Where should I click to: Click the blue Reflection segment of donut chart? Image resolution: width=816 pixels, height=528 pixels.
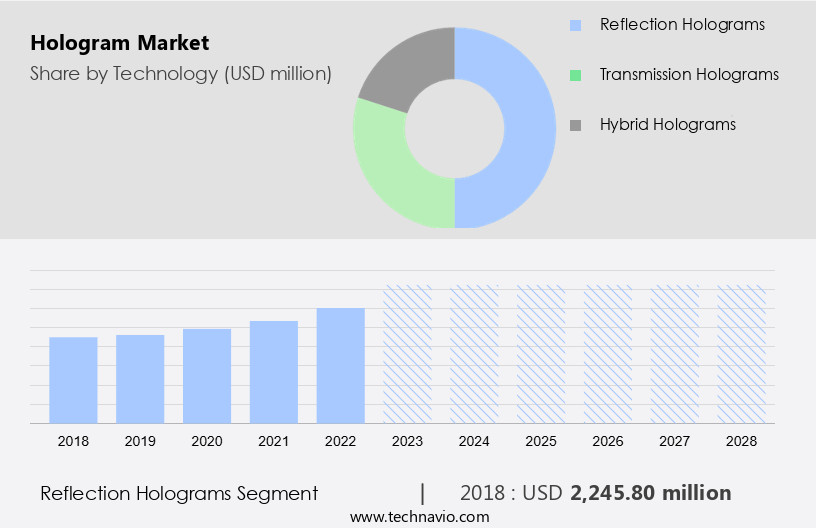(528, 127)
